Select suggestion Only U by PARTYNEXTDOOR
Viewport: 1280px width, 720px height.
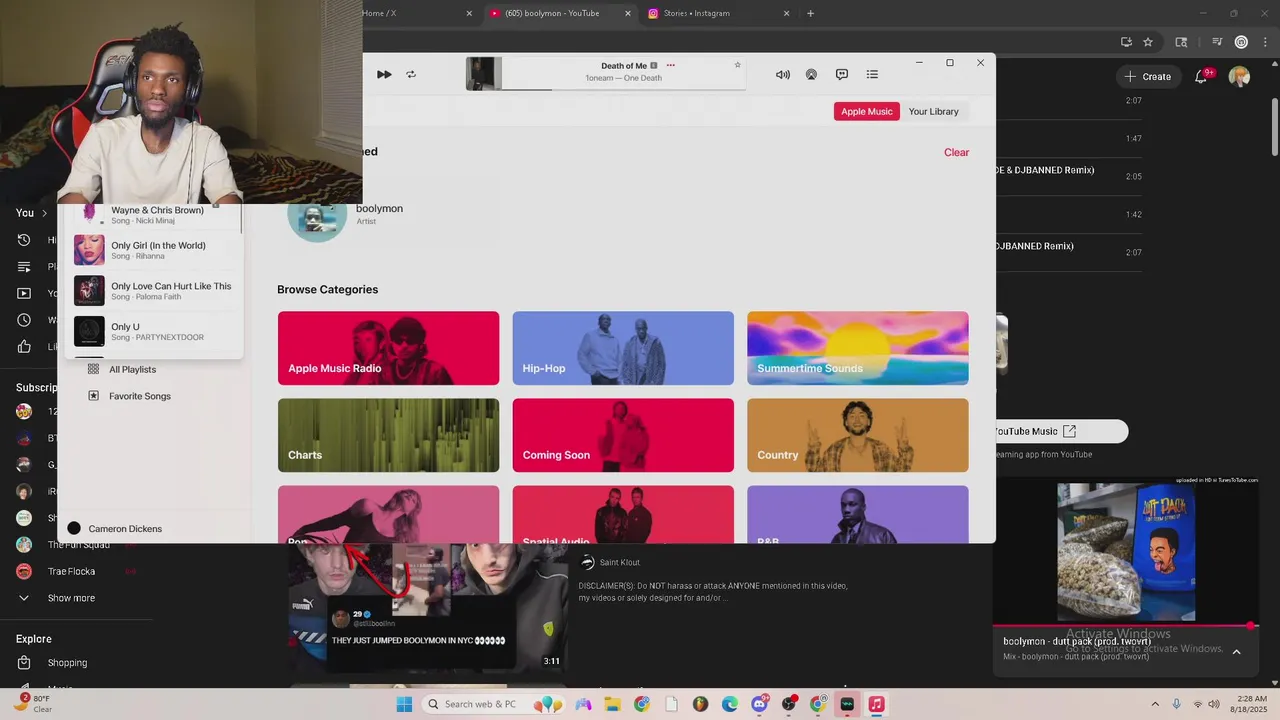(x=154, y=331)
